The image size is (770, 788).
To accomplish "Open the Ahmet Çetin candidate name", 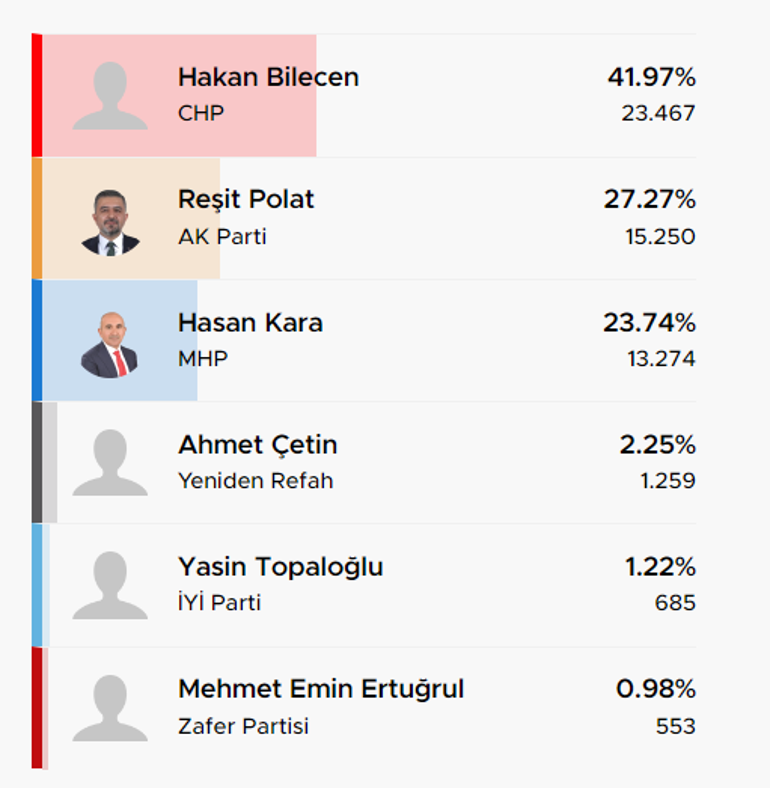I will click(x=258, y=445).
